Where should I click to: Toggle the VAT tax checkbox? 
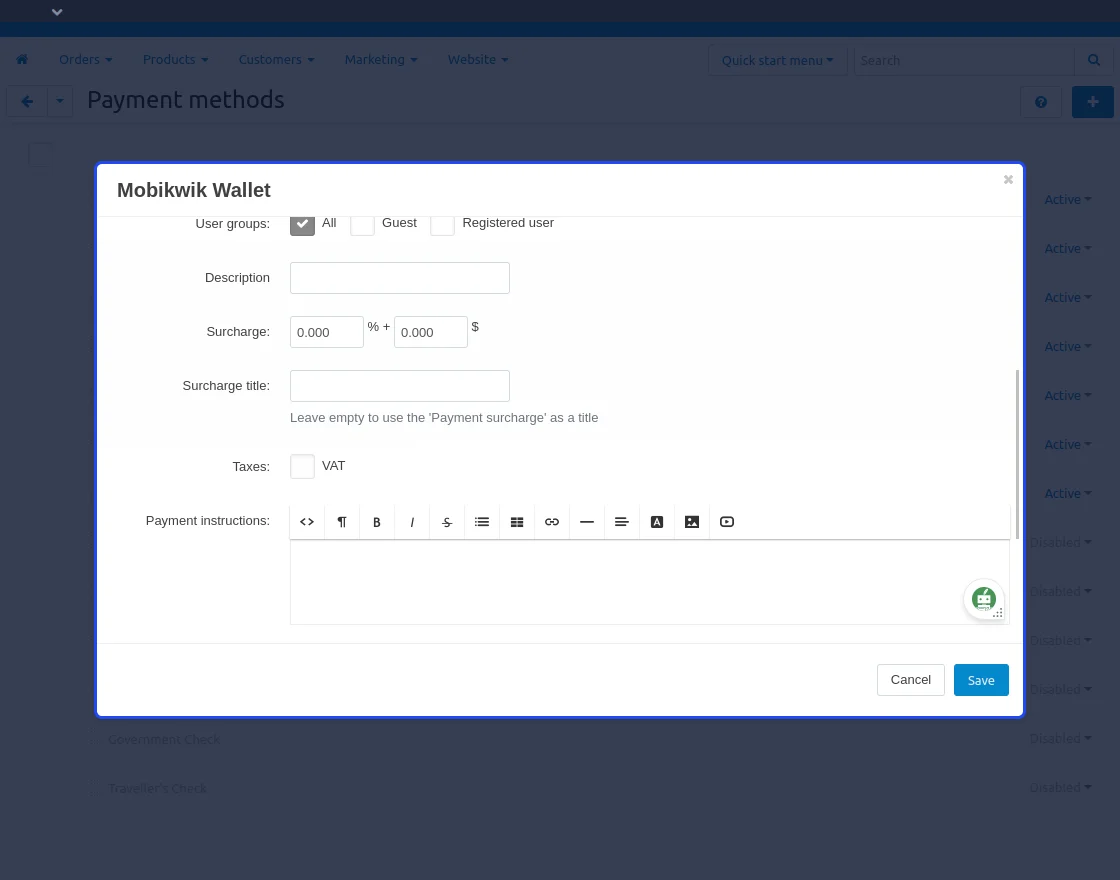tap(302, 466)
